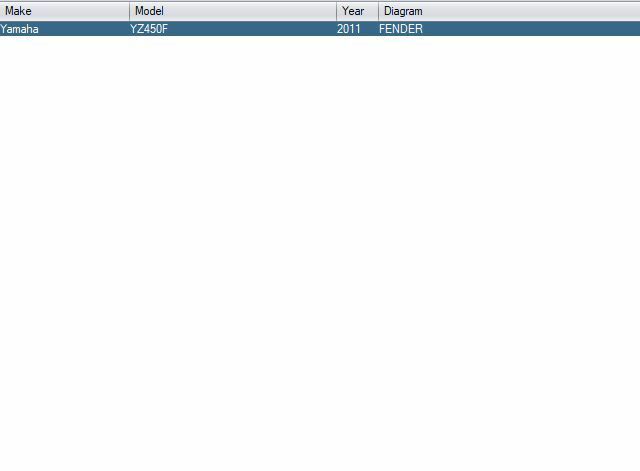Image resolution: width=640 pixels, height=471 pixels.
Task: Click the 2011 year value
Action: click(x=349, y=29)
